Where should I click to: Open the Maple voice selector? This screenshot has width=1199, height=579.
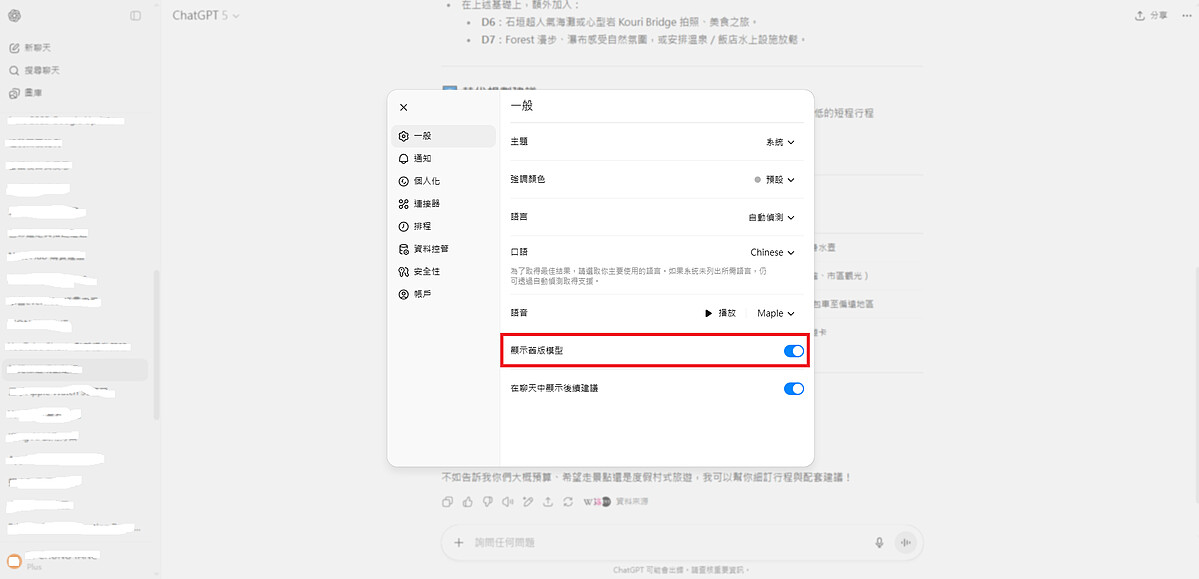pos(774,312)
